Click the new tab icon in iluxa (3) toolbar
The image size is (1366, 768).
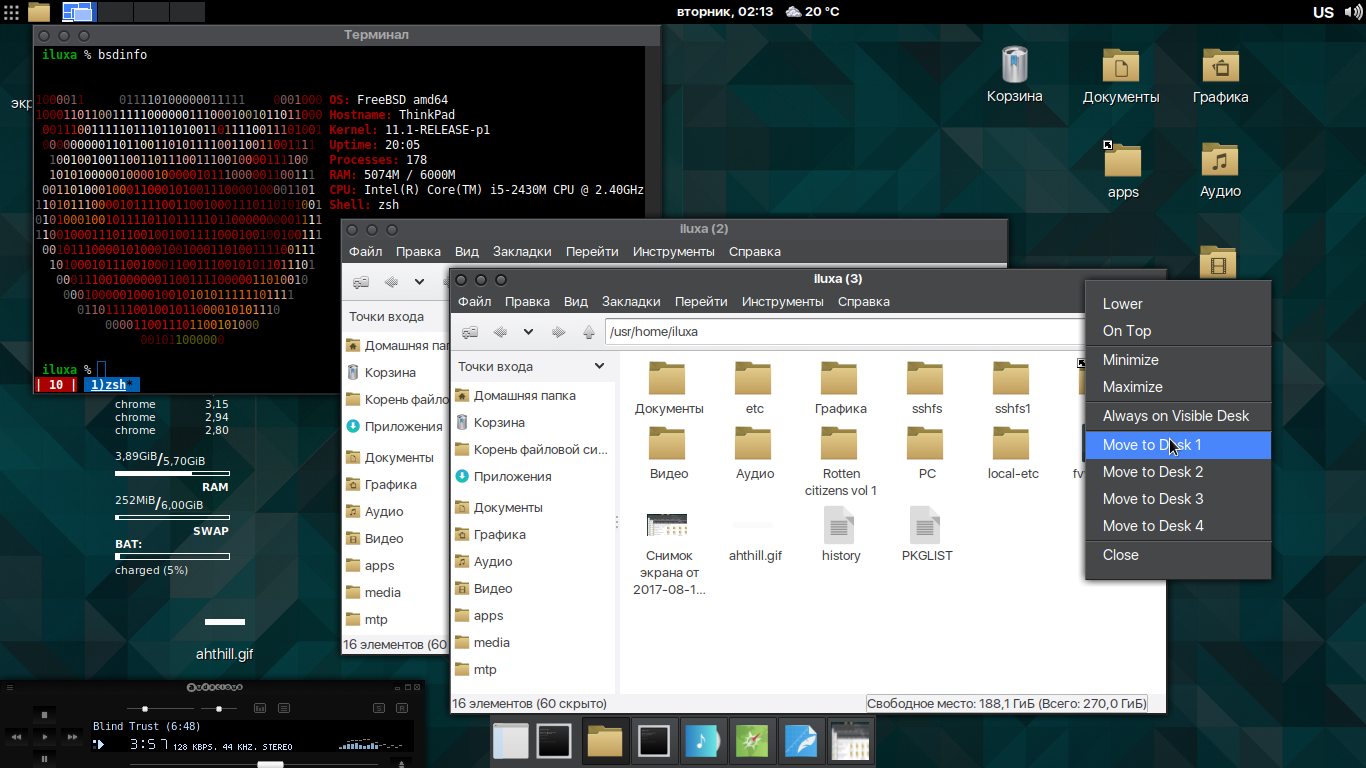click(468, 332)
